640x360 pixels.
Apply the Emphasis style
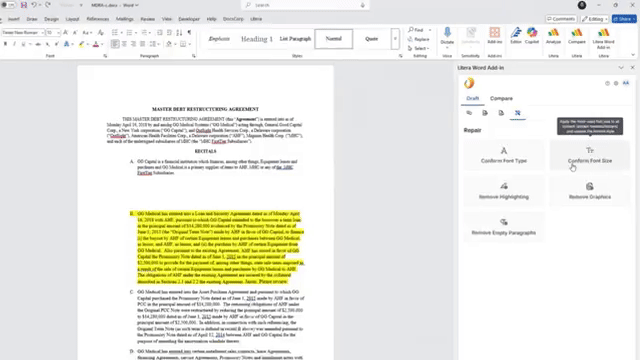(x=219, y=39)
